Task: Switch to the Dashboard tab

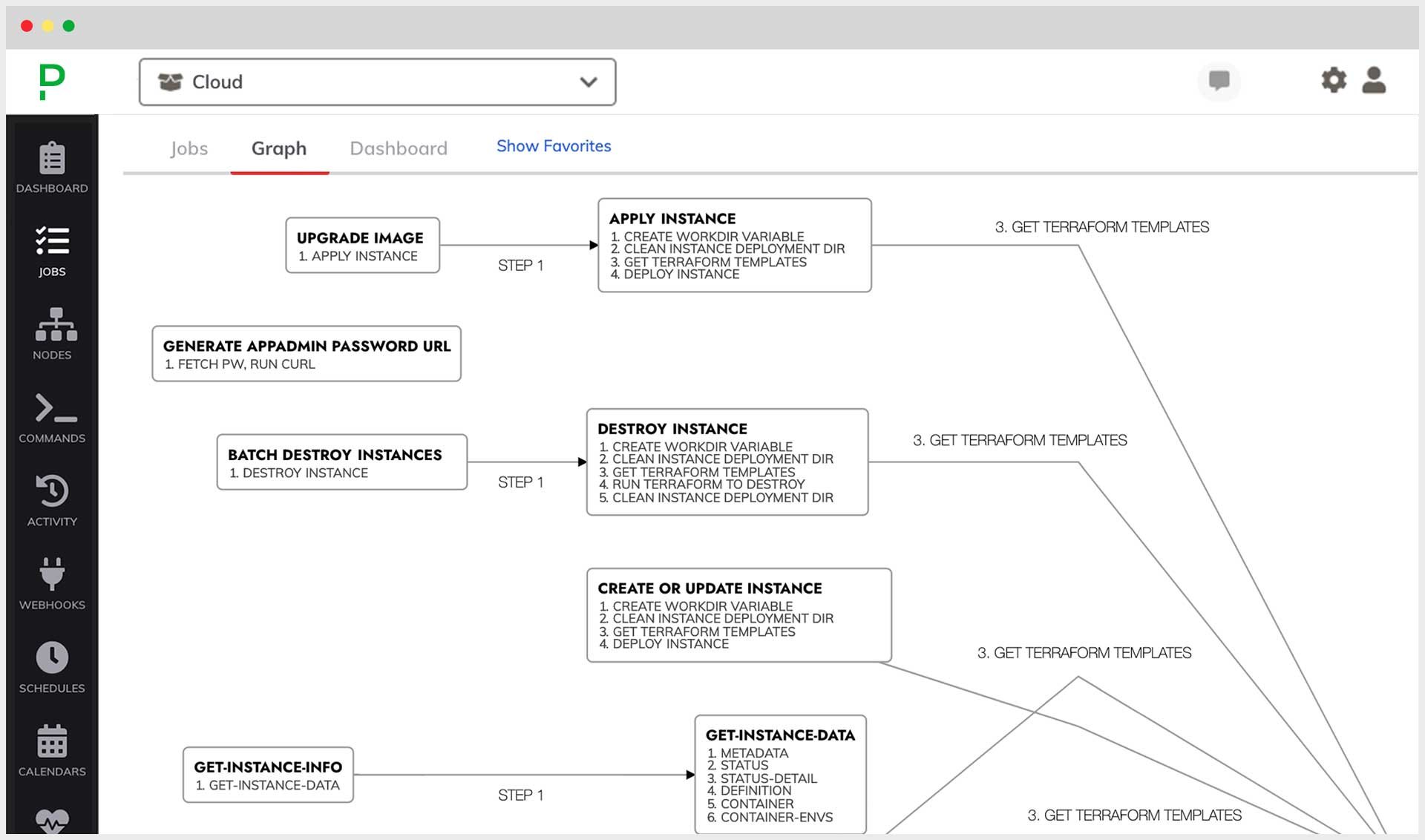Action: pos(399,148)
